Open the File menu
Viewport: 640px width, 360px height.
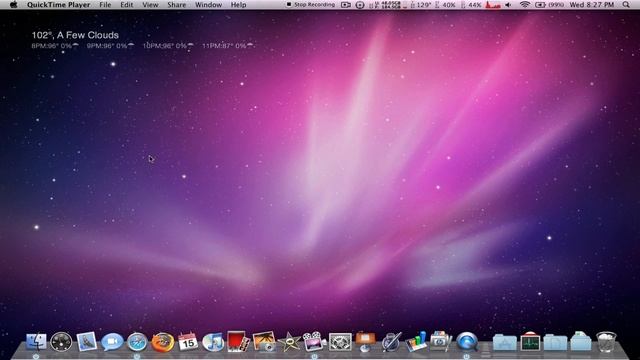pos(105,5)
